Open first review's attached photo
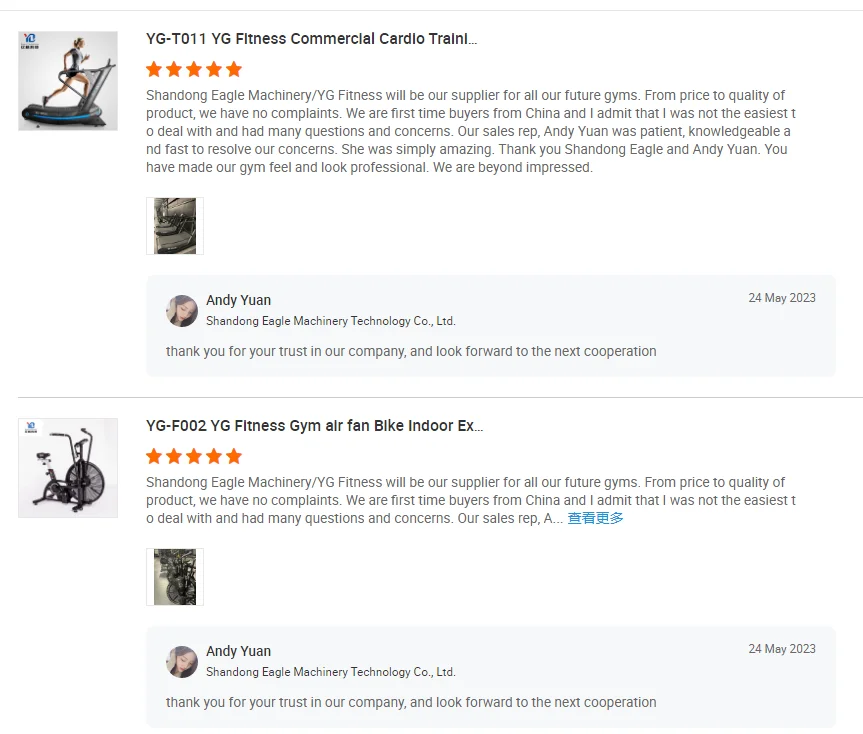The width and height of the screenshot is (863, 734). pyautogui.click(x=175, y=226)
